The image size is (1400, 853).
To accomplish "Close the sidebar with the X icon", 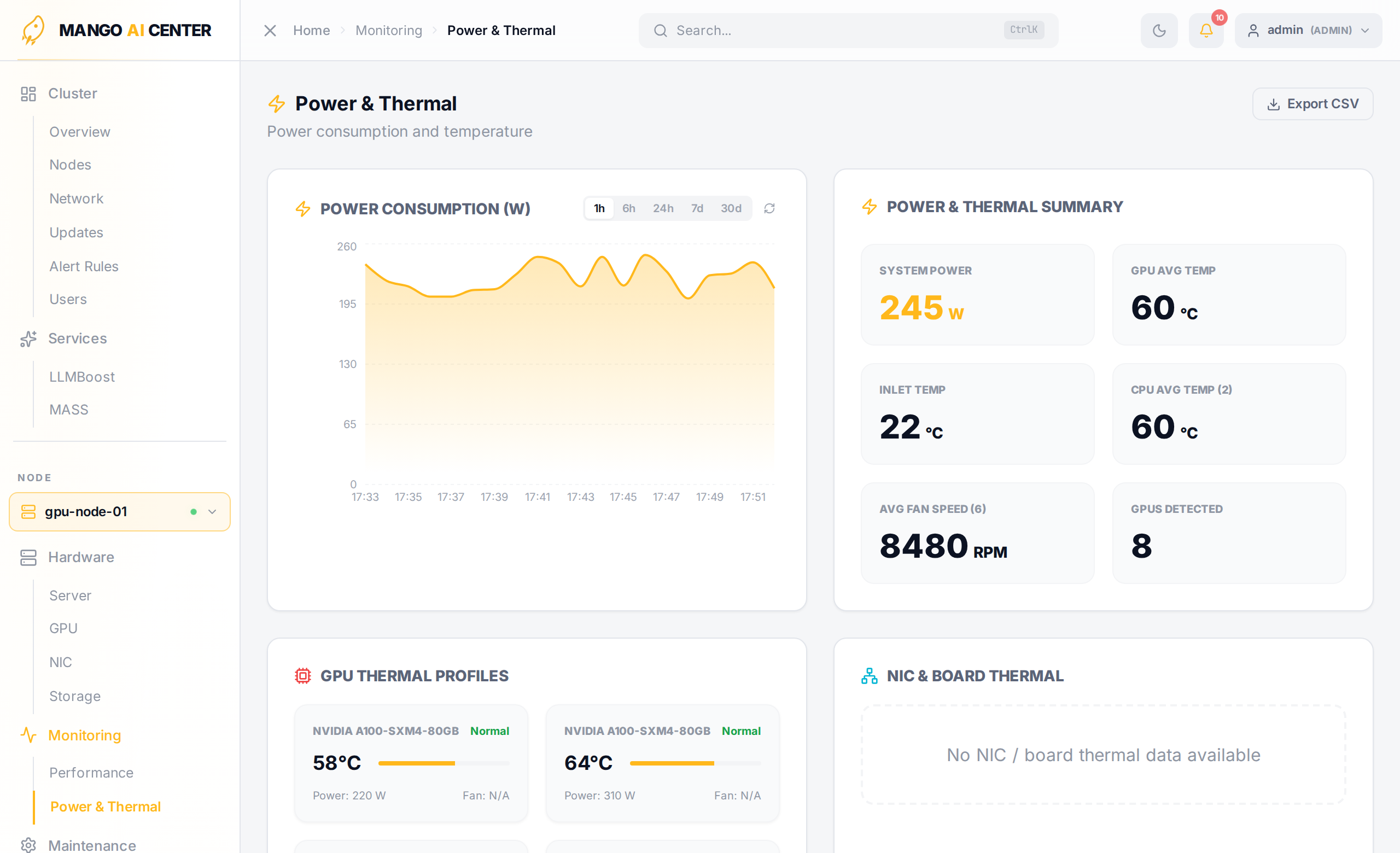I will [270, 30].
